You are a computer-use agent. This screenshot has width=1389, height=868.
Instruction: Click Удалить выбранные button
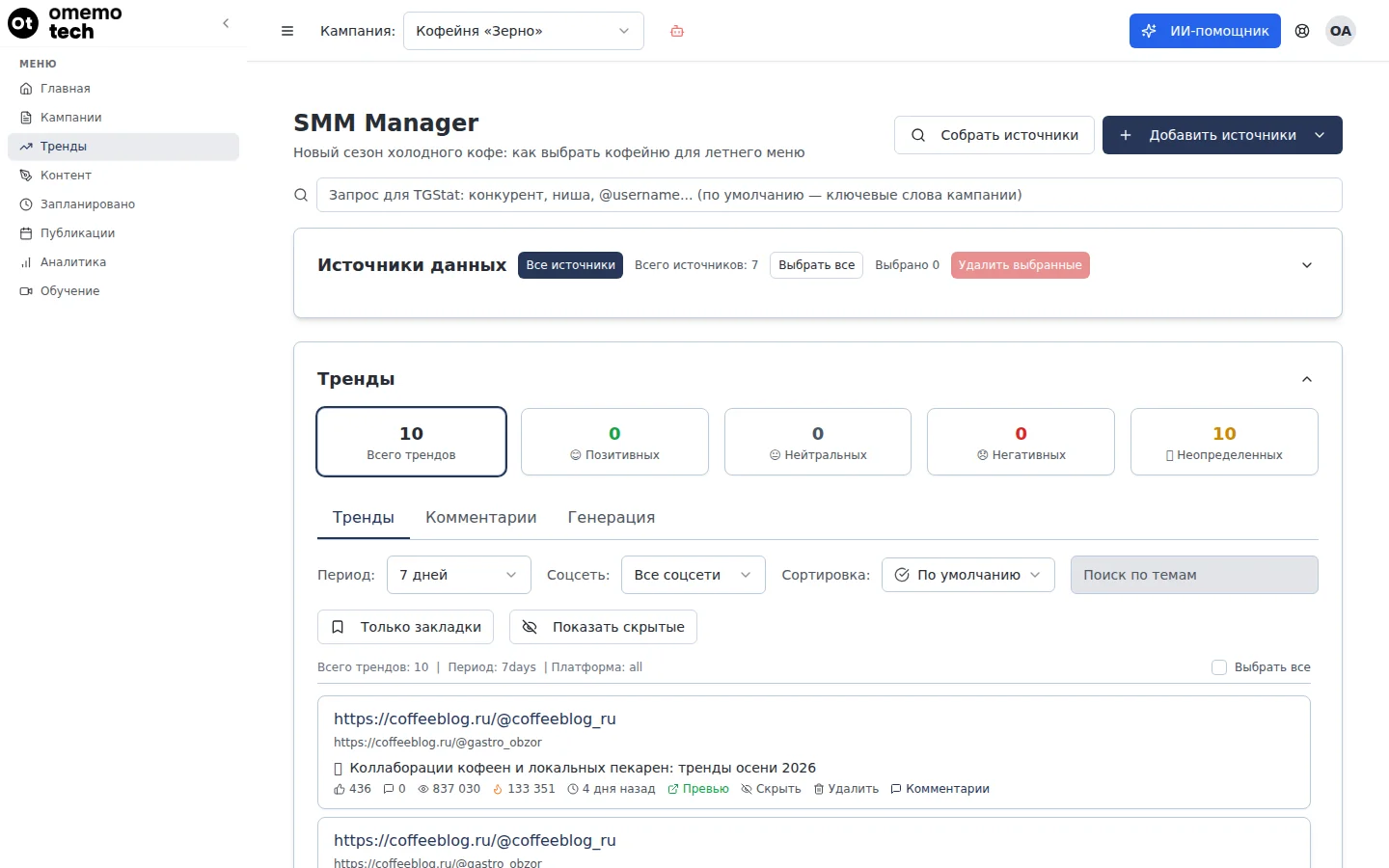1021,265
